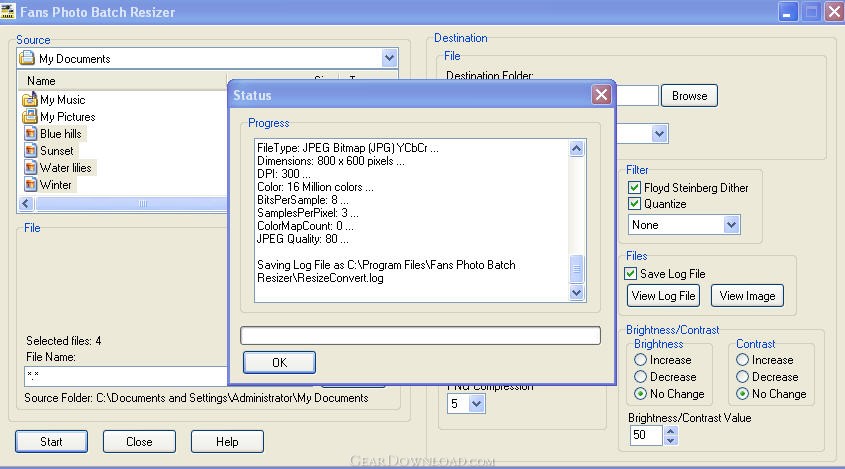845x469 pixels.
Task: Click the 'Selected files: 4' text
Action: 64,341
